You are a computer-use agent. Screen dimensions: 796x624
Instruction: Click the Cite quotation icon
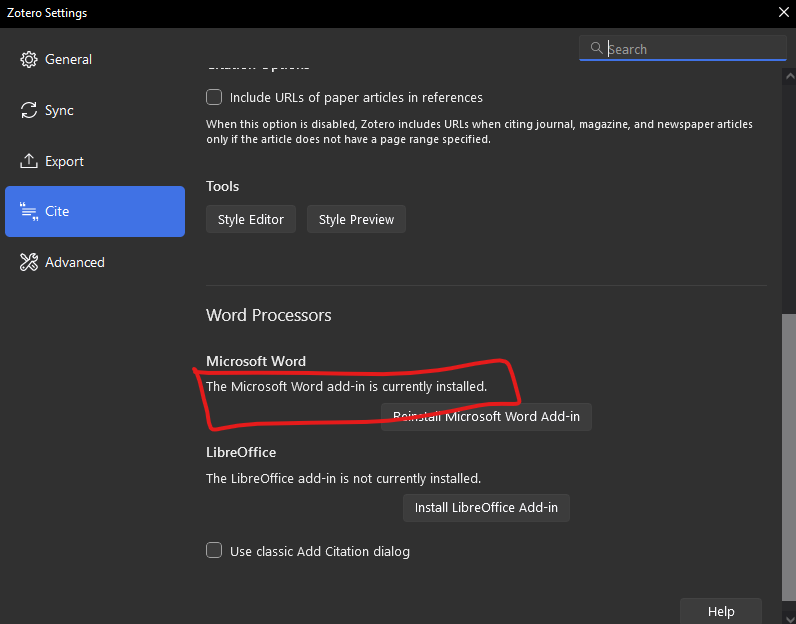pyautogui.click(x=28, y=211)
